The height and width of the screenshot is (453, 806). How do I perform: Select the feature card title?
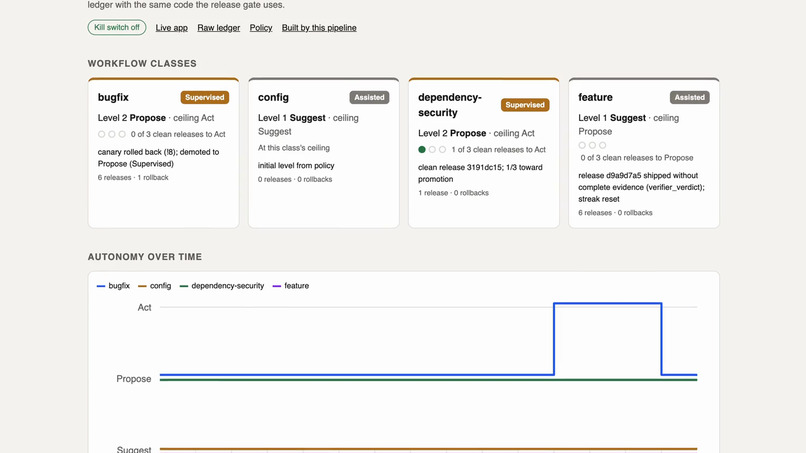595,97
